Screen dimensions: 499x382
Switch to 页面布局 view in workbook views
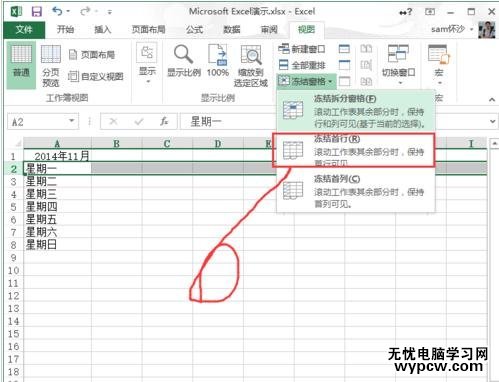[92, 55]
